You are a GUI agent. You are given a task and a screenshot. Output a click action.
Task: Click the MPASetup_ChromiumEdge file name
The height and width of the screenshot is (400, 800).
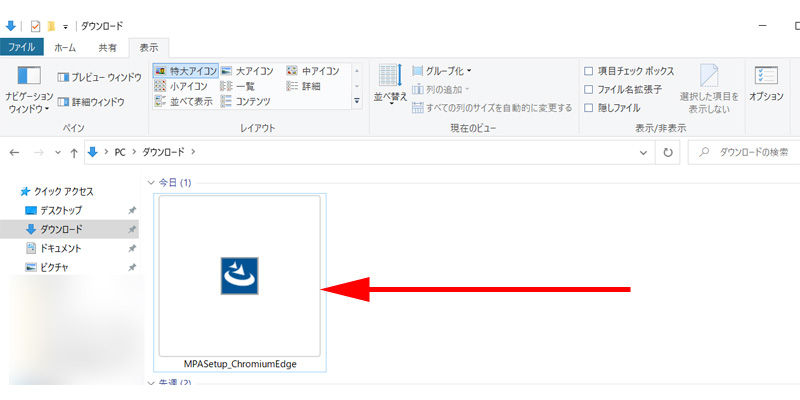click(240, 364)
